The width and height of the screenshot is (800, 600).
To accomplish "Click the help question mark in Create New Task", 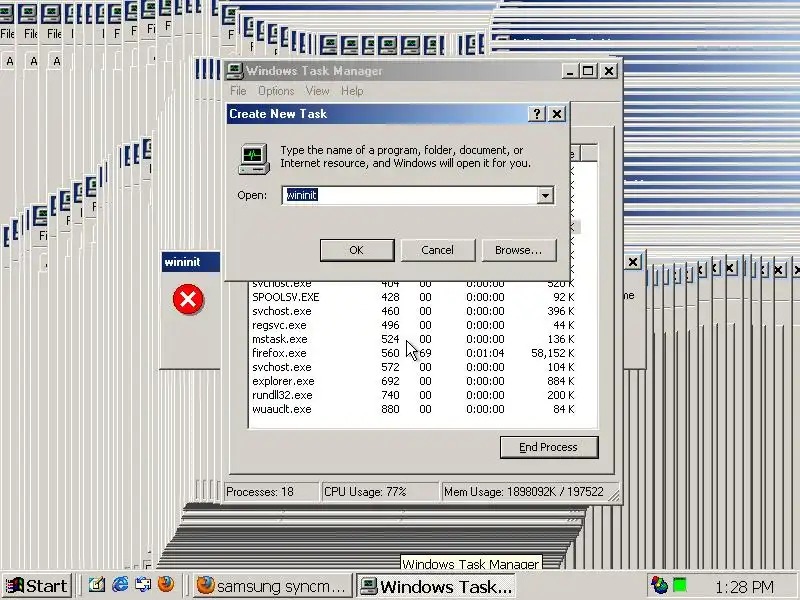I will pos(536,114).
